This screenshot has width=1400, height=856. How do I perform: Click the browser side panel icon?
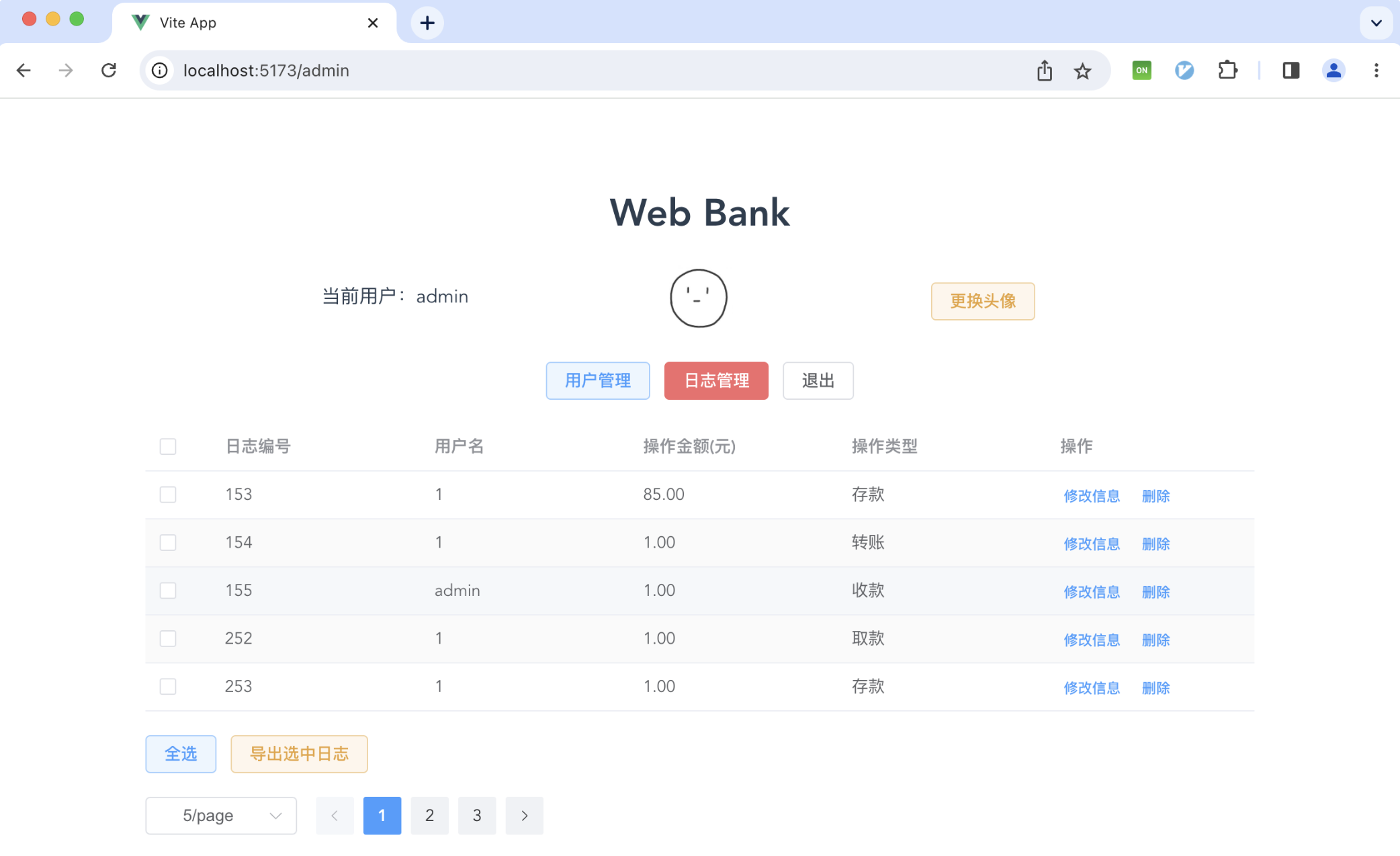coord(1290,71)
